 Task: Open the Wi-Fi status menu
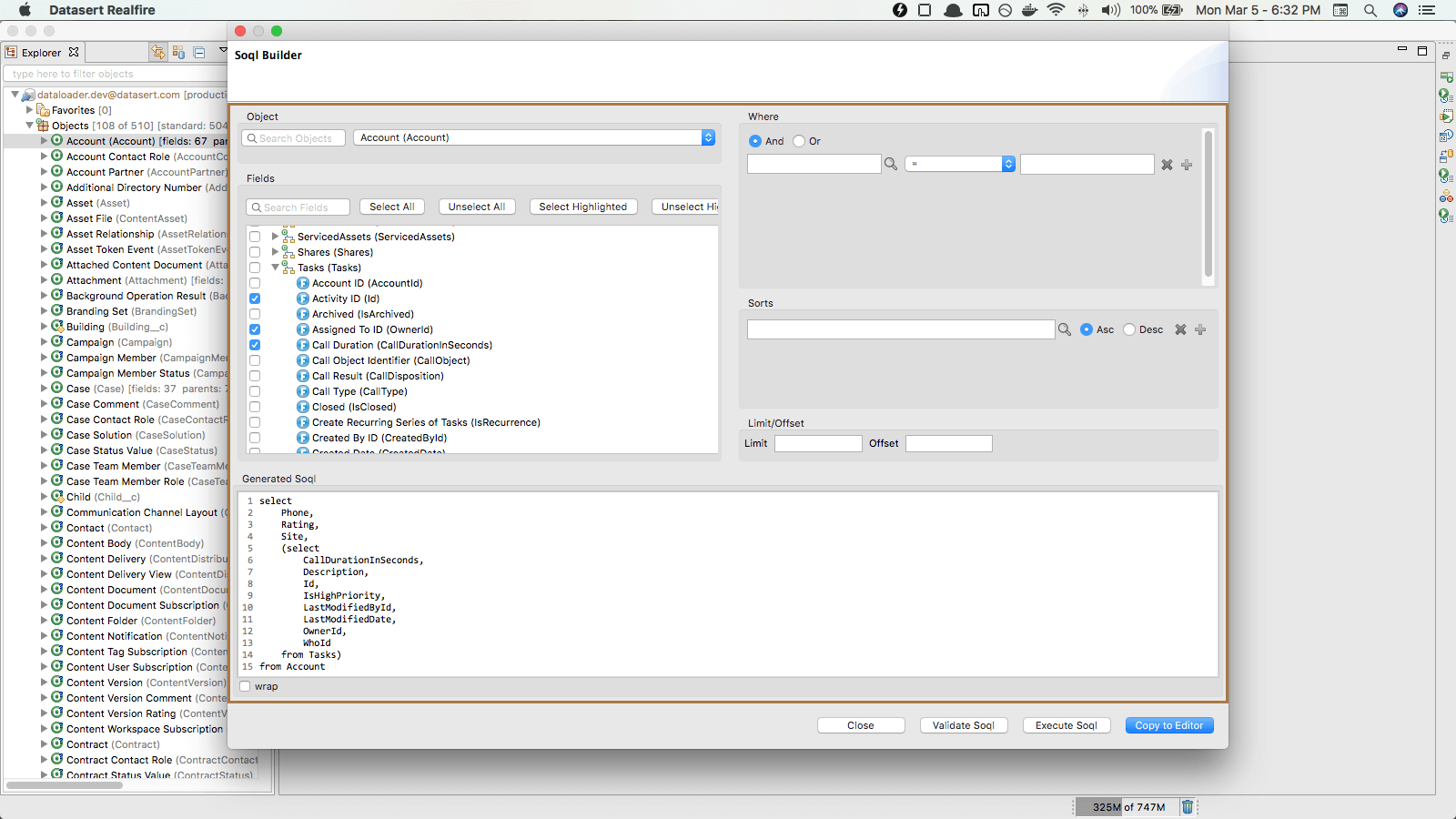pyautogui.click(x=1057, y=10)
